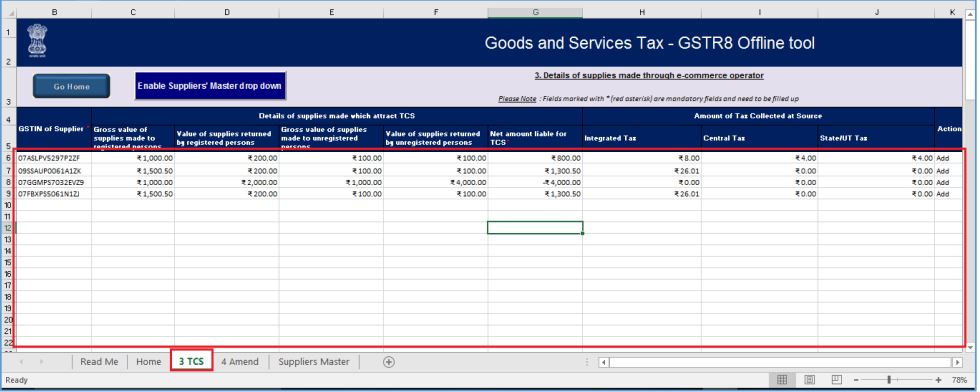980x392 pixels.
Task: Select column F header
Action: pyautogui.click(x=436, y=13)
